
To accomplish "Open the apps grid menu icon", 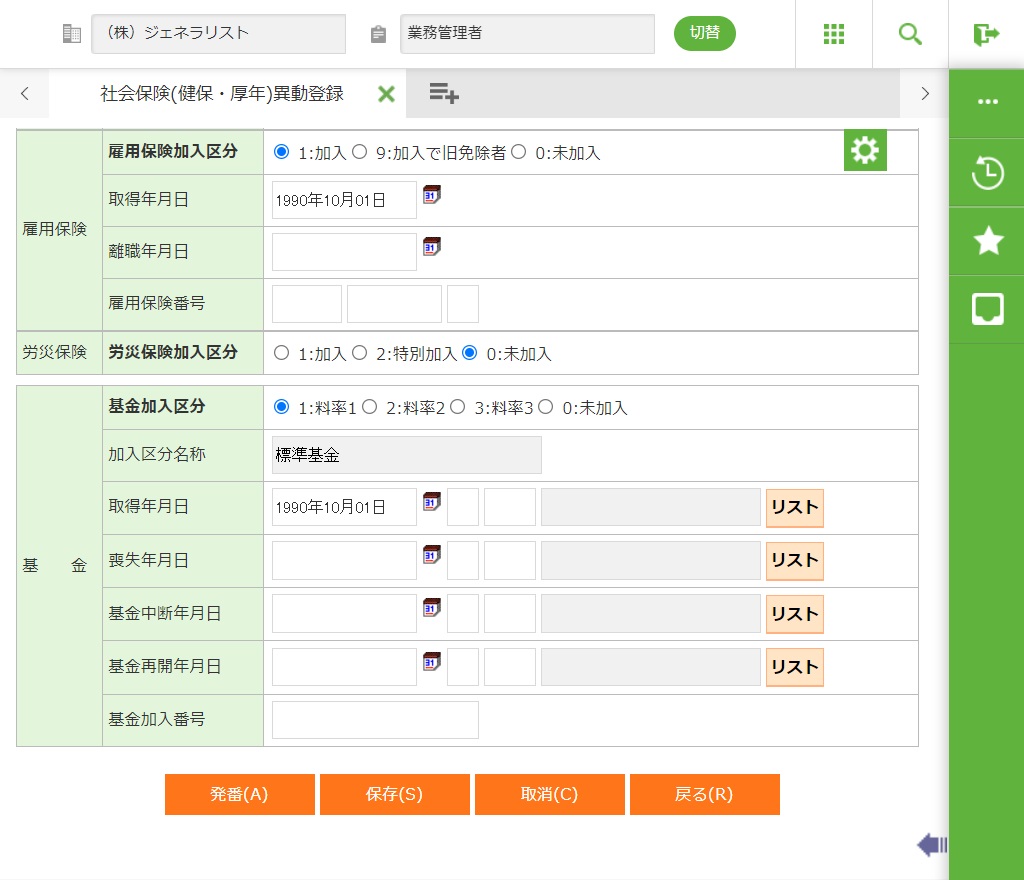I will point(833,34).
